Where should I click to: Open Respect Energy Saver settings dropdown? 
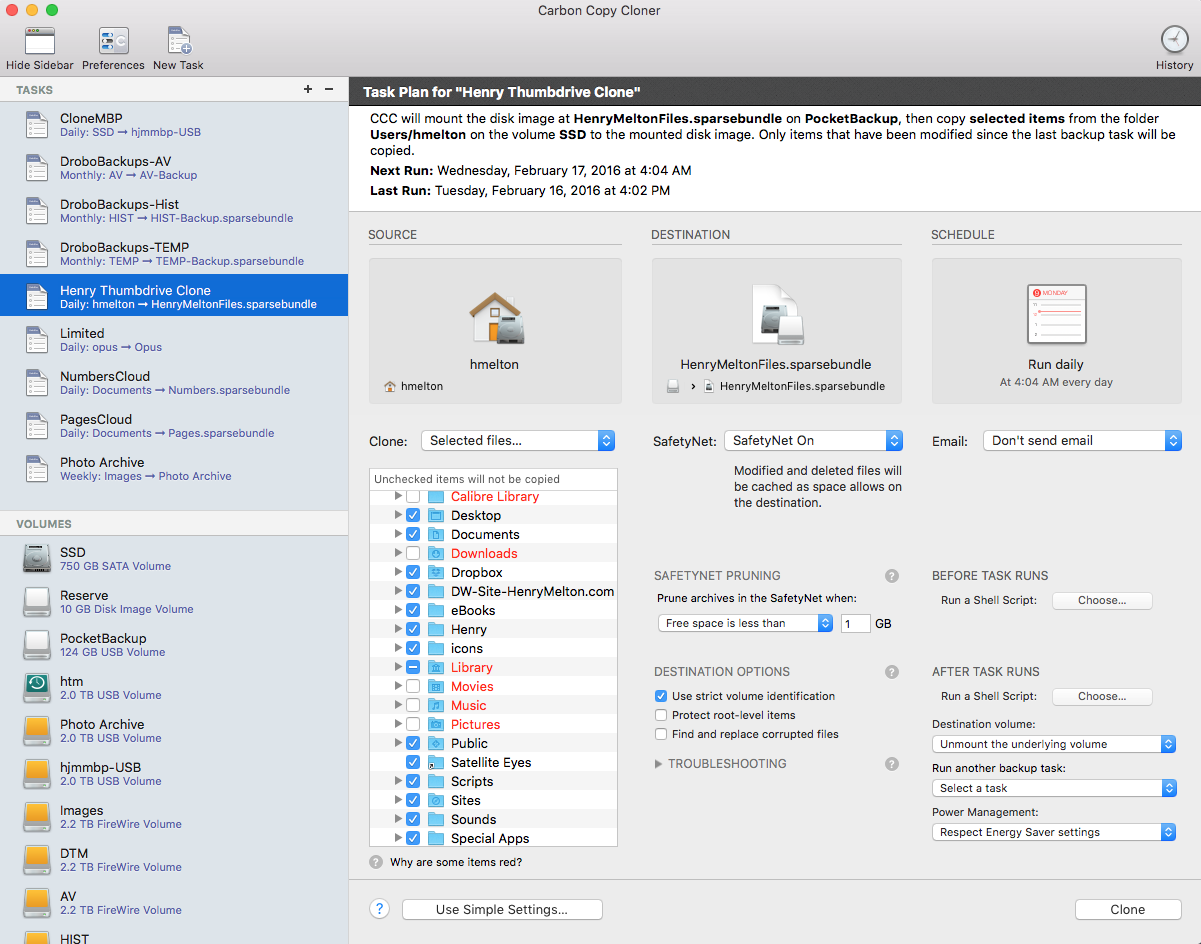point(1053,832)
